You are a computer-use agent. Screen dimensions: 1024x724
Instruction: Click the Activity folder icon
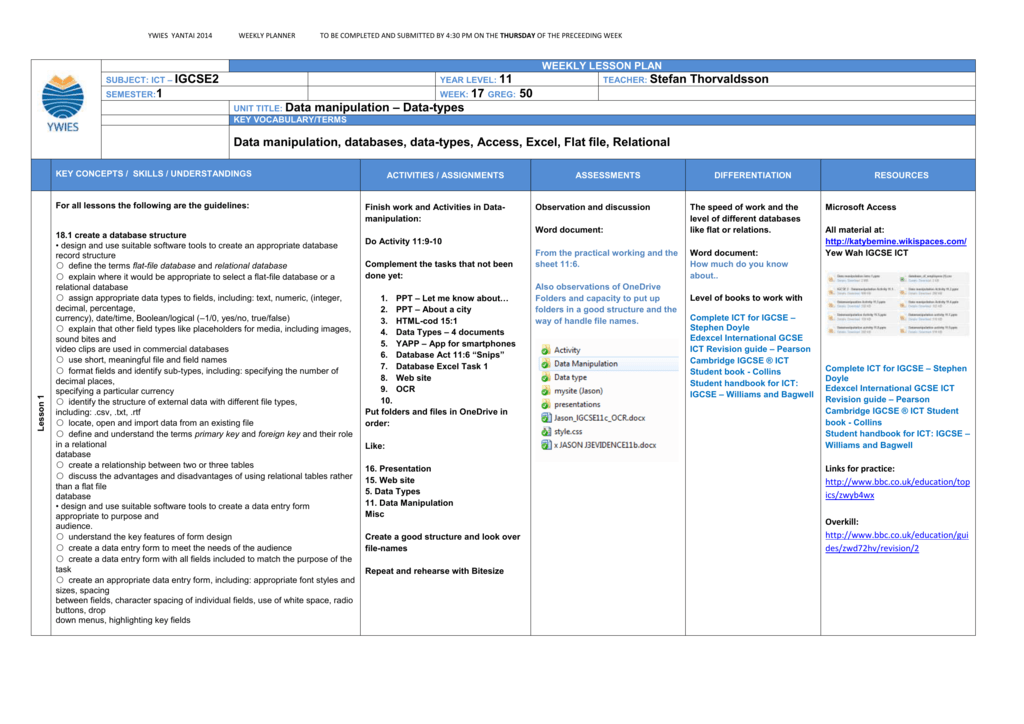pyautogui.click(x=545, y=351)
